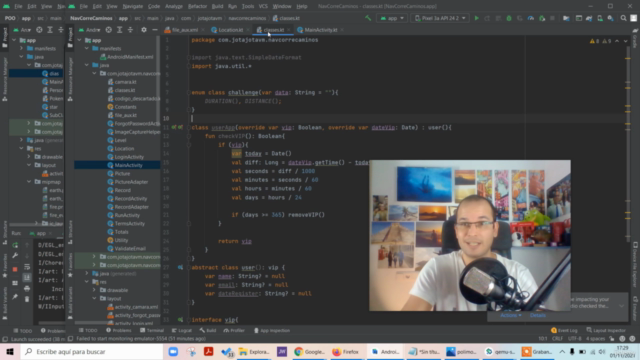Open the AVD Manager device icon in toolbar
640x360 pixels.
[x=600, y=18]
